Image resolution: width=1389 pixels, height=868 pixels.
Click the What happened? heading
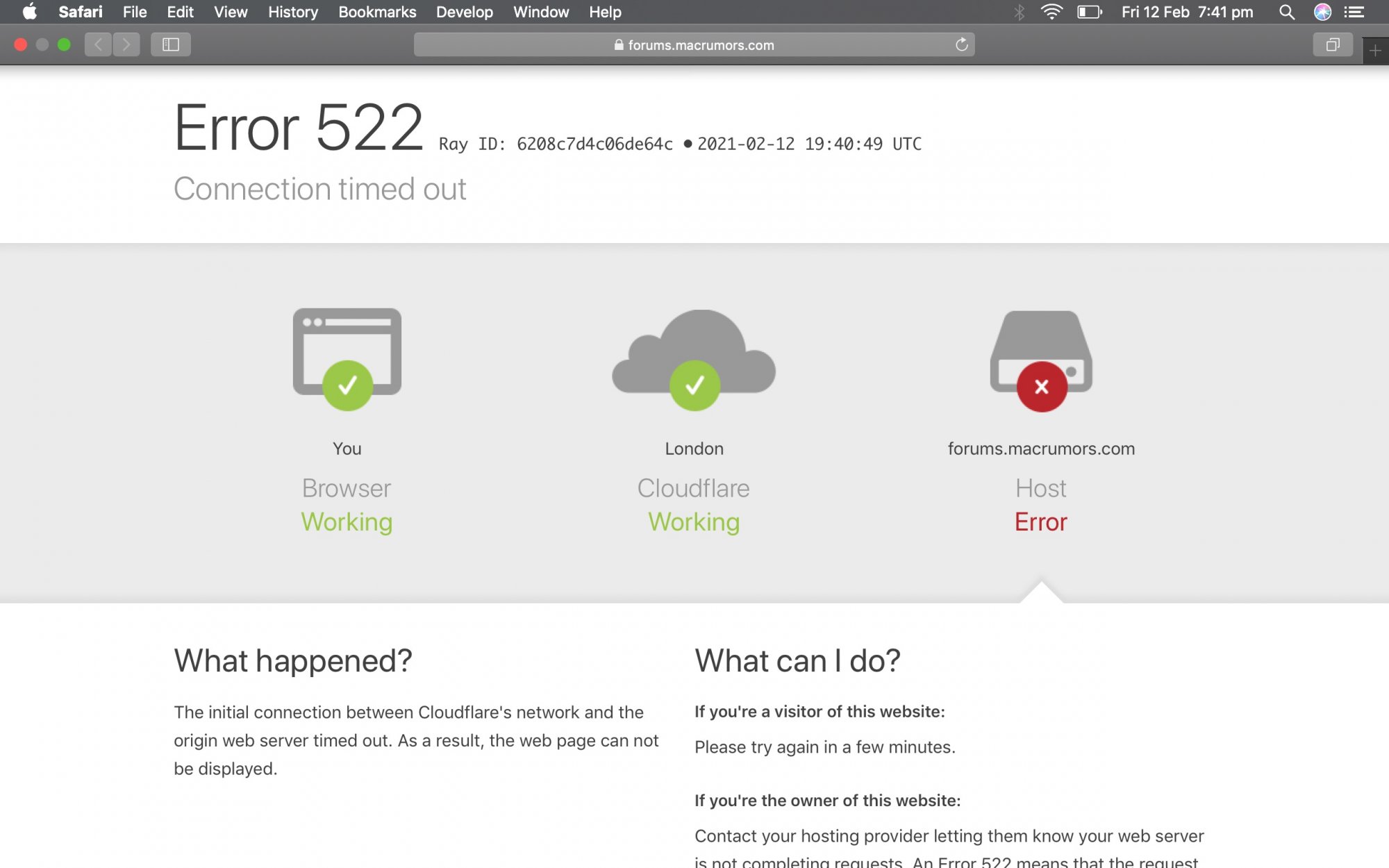coord(293,660)
